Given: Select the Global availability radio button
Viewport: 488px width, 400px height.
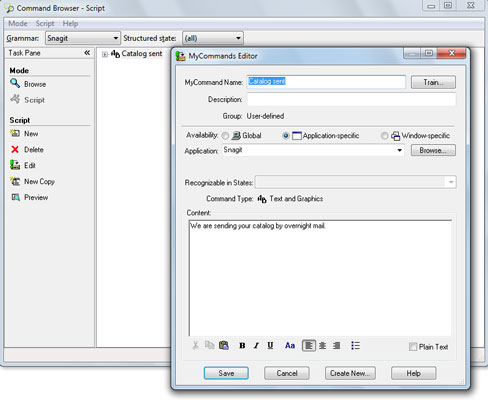Looking at the screenshot, I should tap(225, 136).
